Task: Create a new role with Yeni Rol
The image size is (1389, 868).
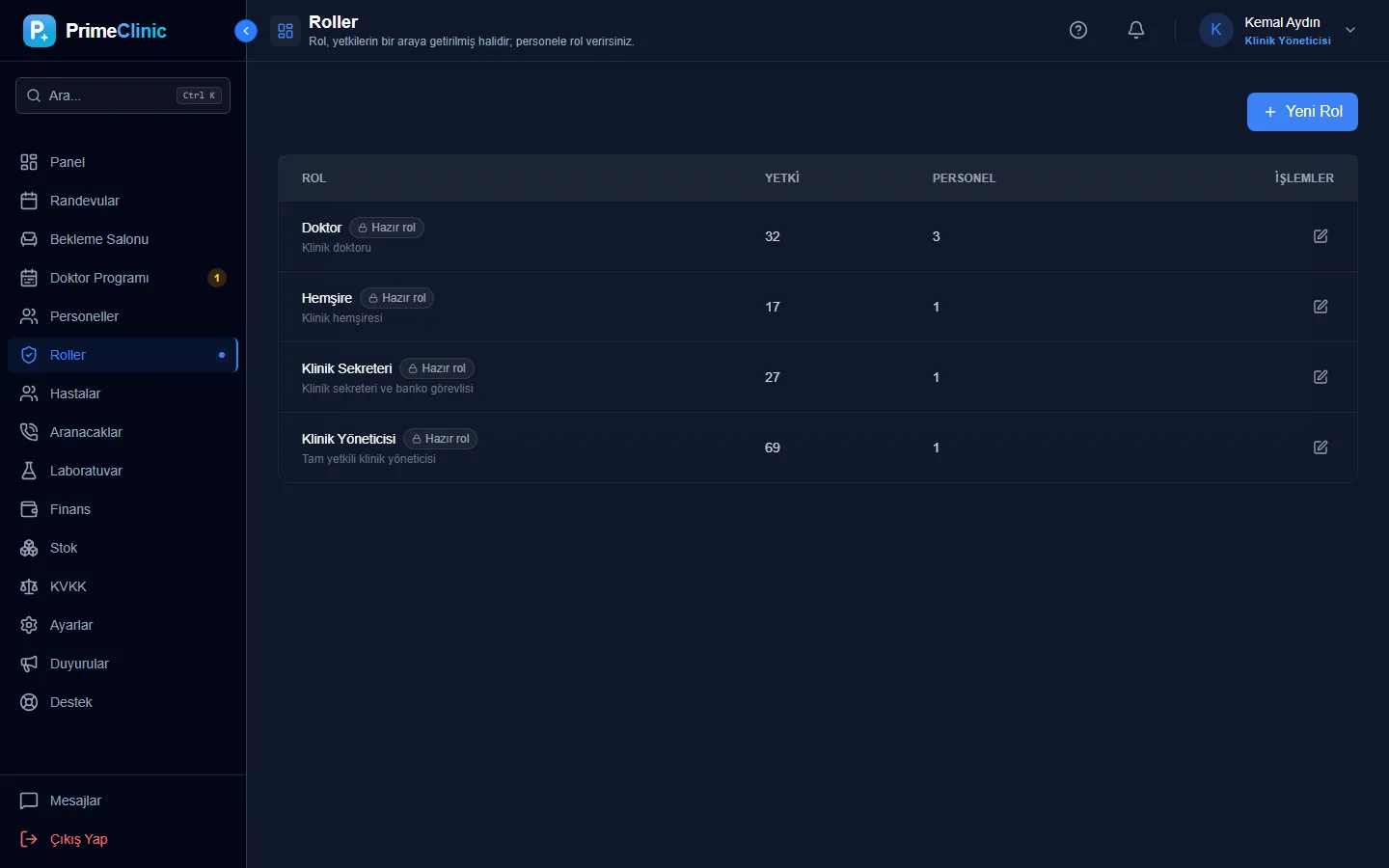Action: pyautogui.click(x=1302, y=112)
